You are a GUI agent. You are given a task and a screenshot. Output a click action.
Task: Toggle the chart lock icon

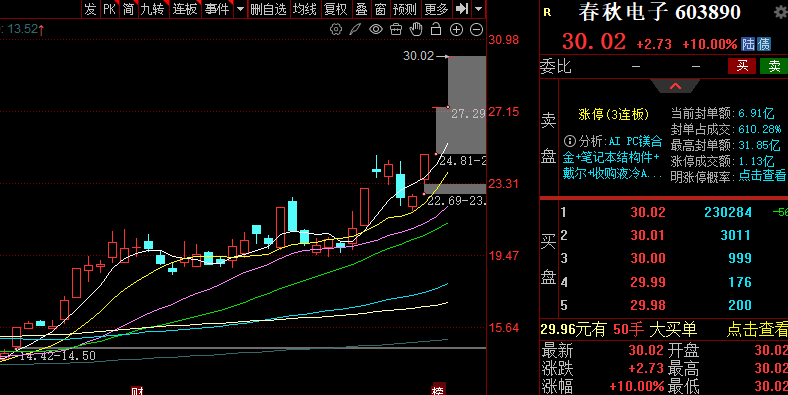436,29
